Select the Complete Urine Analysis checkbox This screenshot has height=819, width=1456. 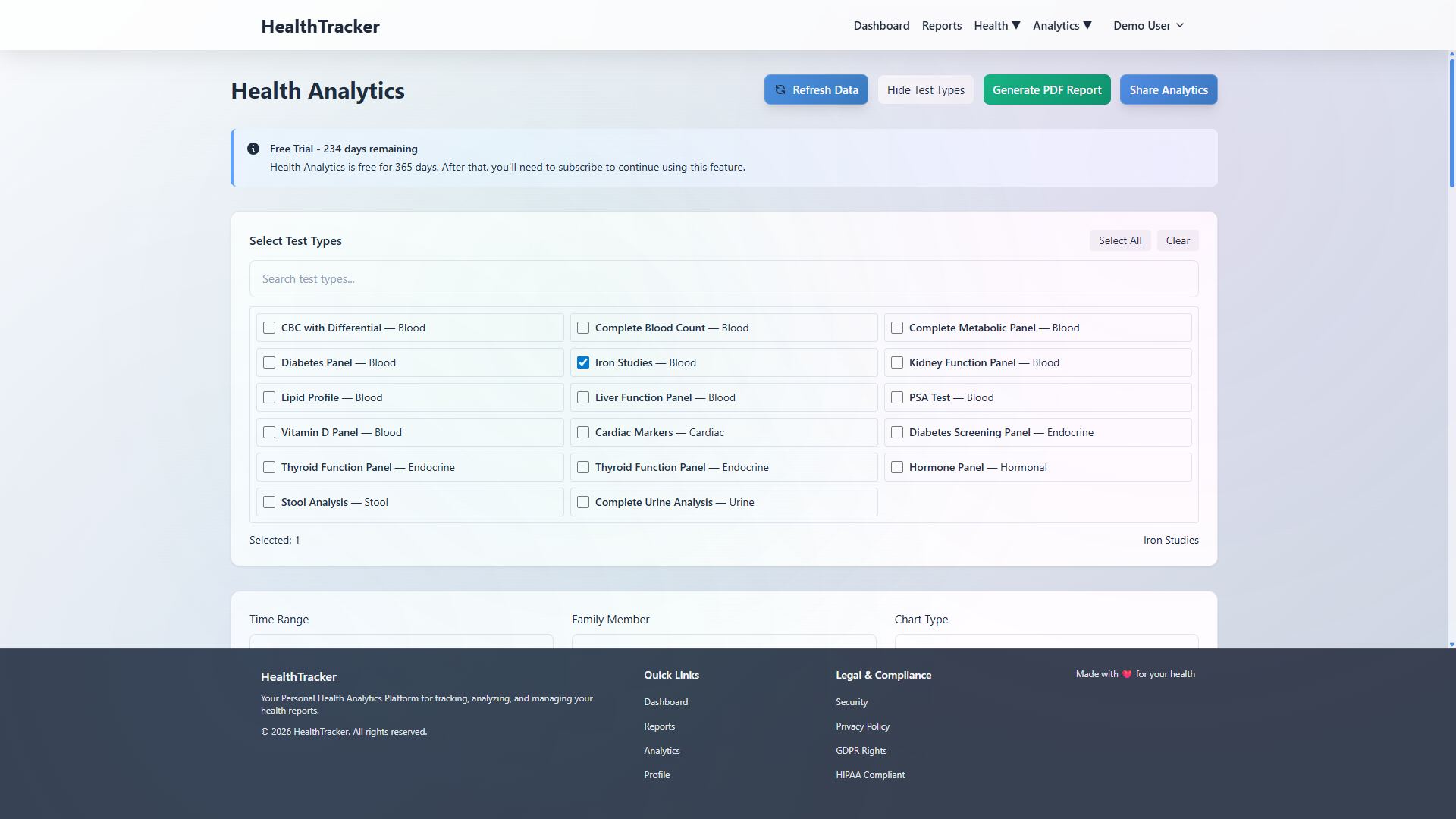pos(583,502)
